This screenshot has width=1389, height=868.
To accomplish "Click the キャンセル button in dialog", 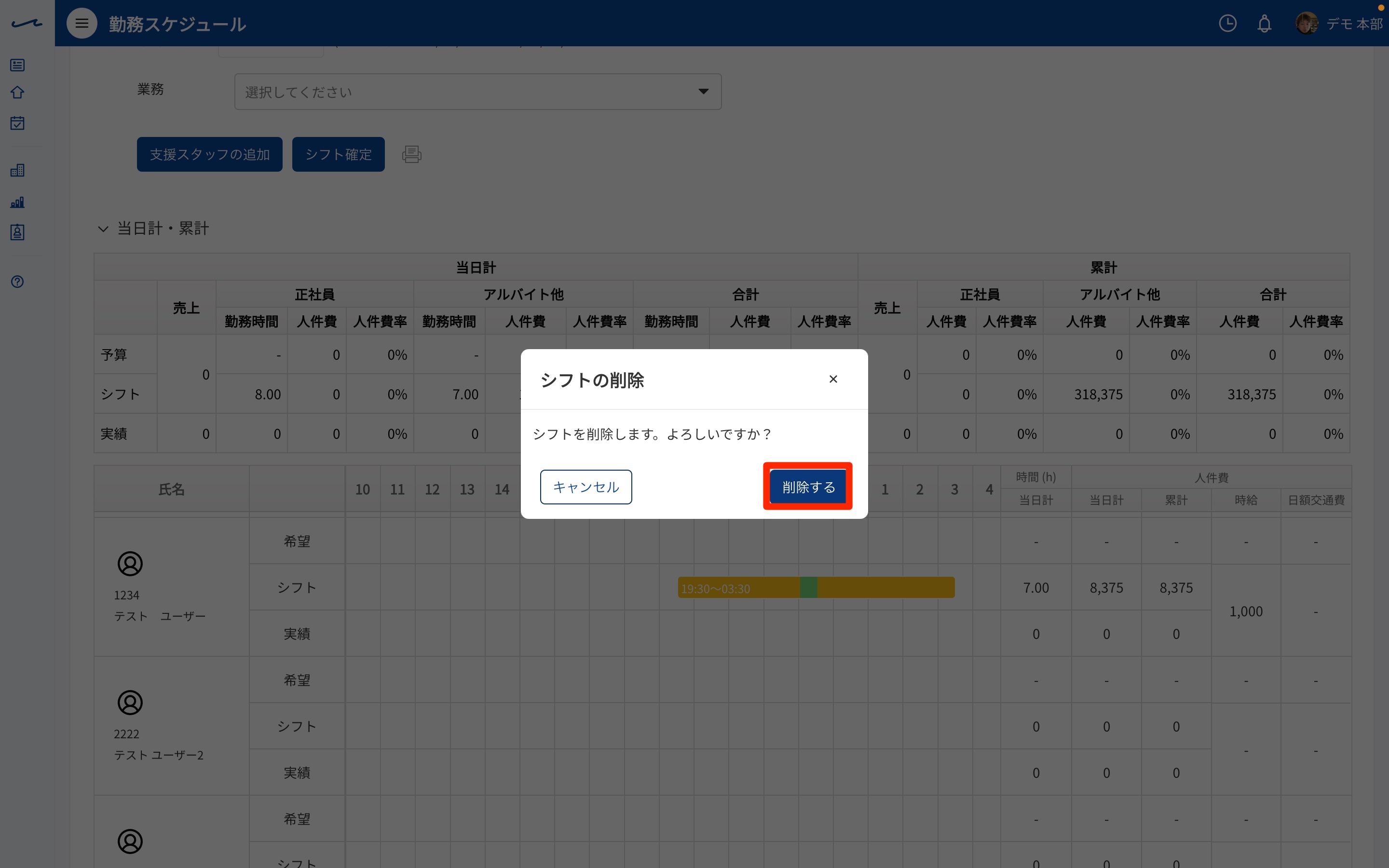I will coord(586,487).
